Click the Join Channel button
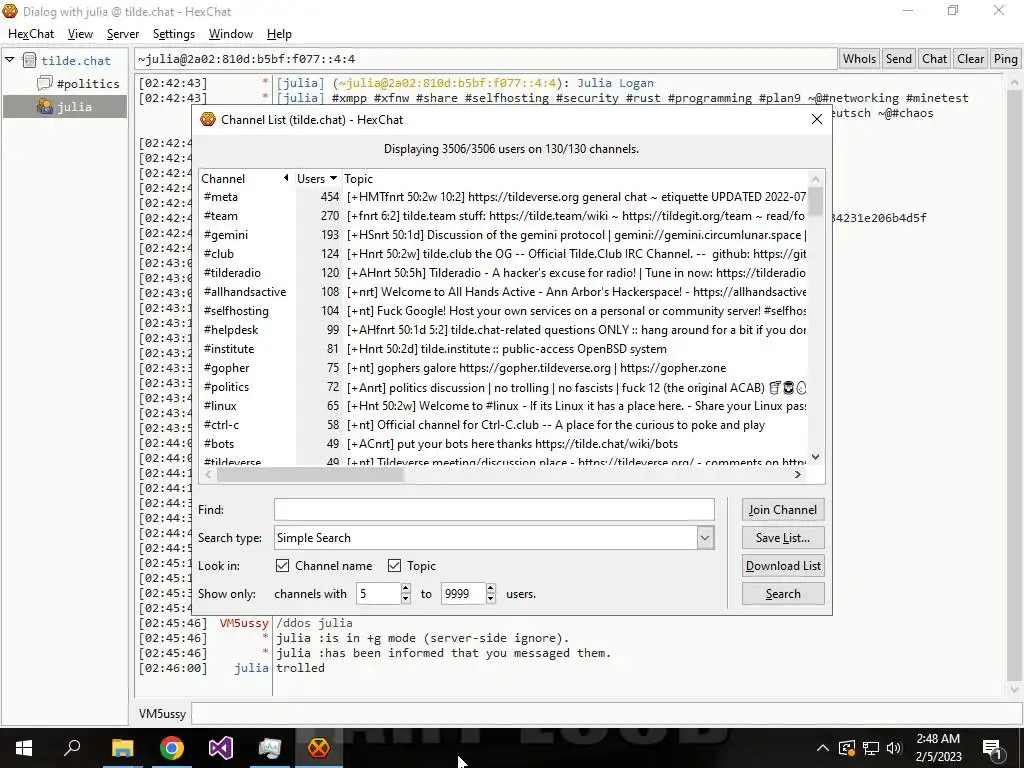Image resolution: width=1024 pixels, height=768 pixels. tap(782, 509)
